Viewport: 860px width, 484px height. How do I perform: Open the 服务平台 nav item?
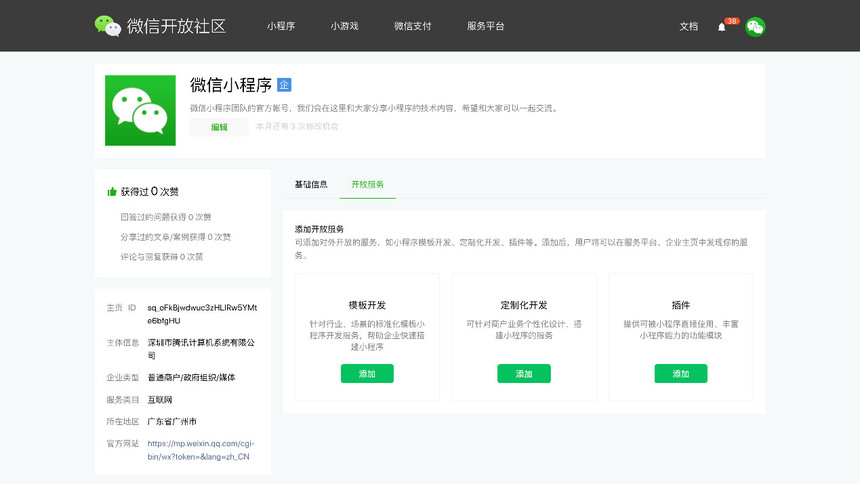point(485,26)
